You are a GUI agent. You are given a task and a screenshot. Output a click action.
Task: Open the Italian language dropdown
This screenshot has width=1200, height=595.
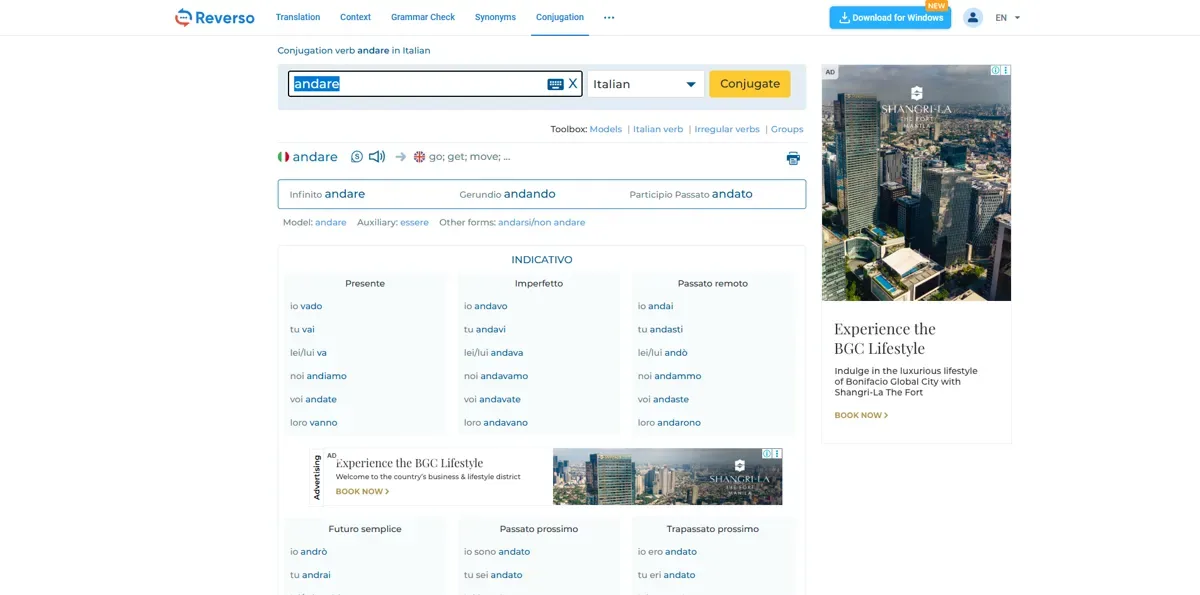[645, 84]
